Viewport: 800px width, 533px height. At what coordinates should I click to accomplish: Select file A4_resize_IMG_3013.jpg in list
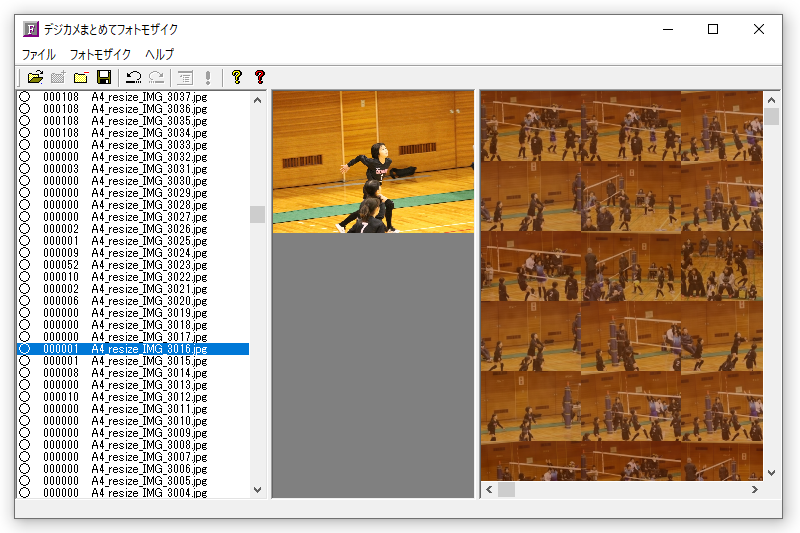[149, 385]
